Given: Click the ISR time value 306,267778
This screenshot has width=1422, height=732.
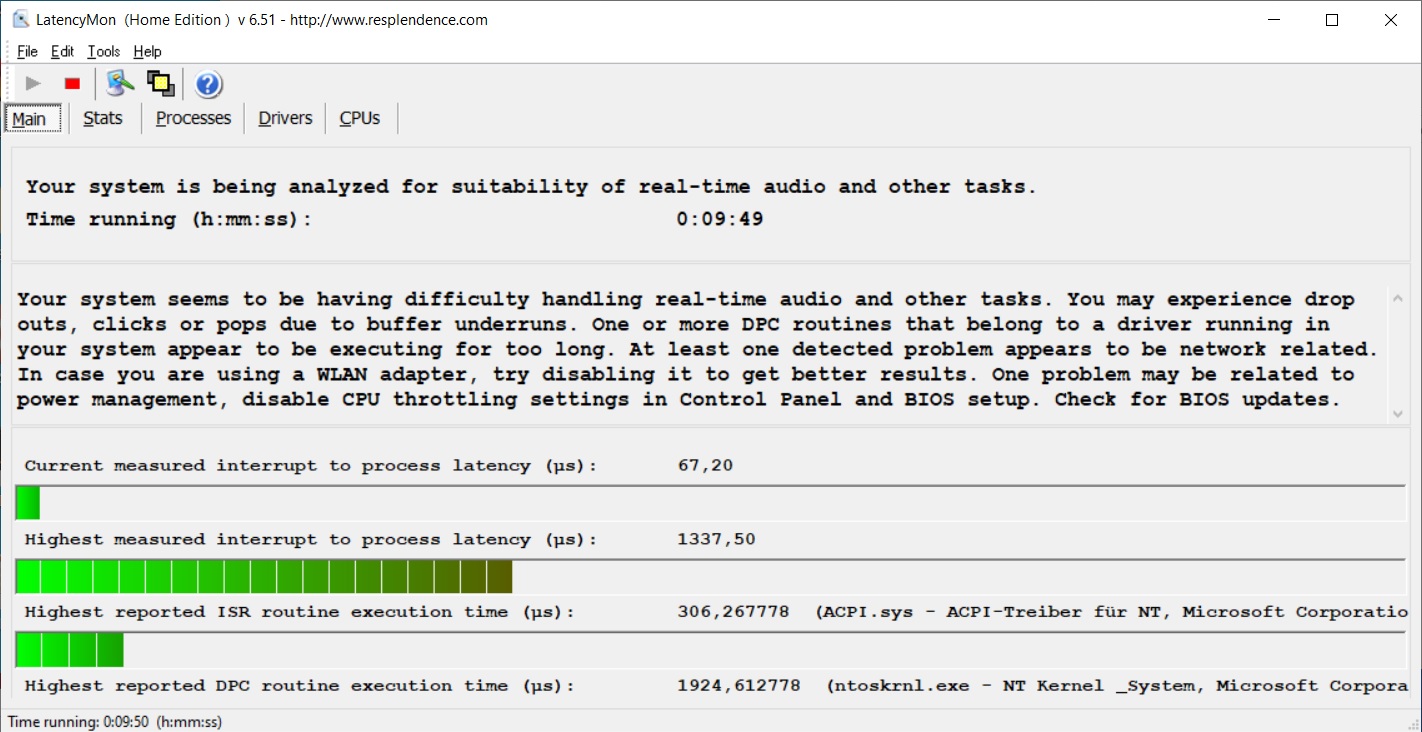Looking at the screenshot, I should coord(733,612).
